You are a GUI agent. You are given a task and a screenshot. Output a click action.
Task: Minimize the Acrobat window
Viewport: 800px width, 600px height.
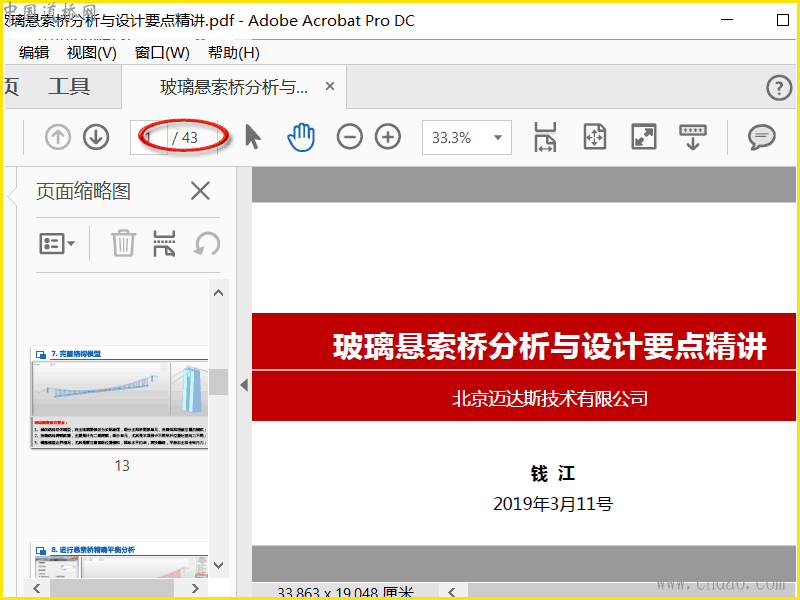[727, 20]
